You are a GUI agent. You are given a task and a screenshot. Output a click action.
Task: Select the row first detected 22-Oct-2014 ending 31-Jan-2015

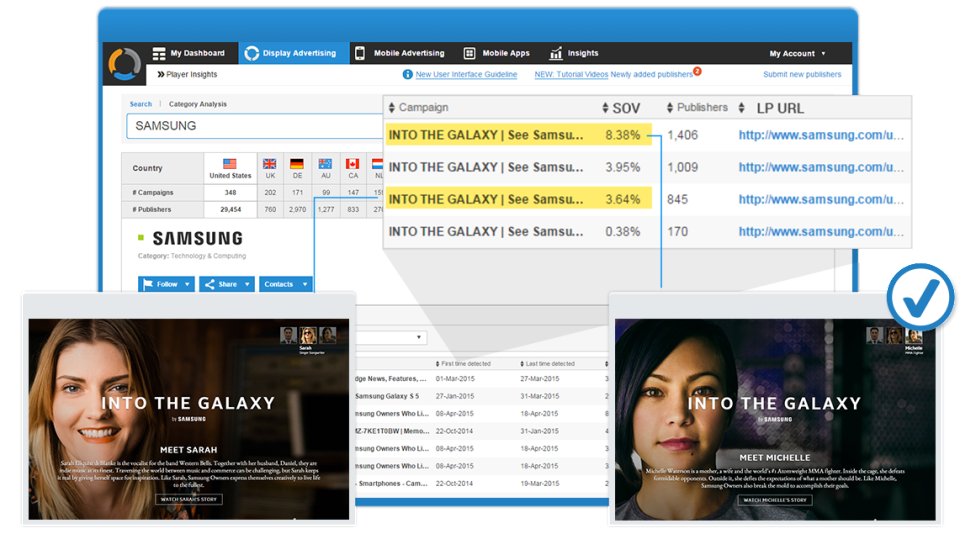[x=482, y=431]
